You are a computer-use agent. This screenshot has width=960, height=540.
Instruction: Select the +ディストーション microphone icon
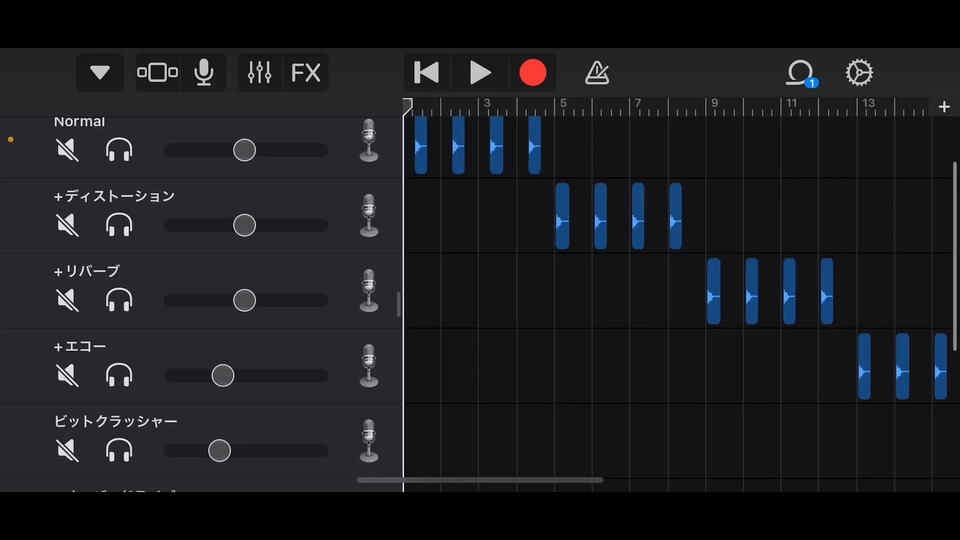(369, 216)
